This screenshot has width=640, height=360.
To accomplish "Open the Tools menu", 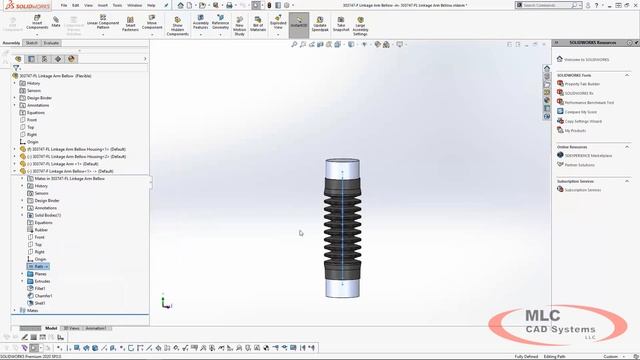I will [x=117, y=5].
